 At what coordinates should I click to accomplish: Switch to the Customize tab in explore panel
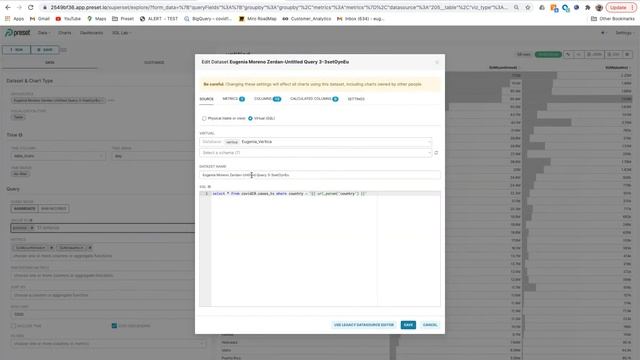click(154, 62)
